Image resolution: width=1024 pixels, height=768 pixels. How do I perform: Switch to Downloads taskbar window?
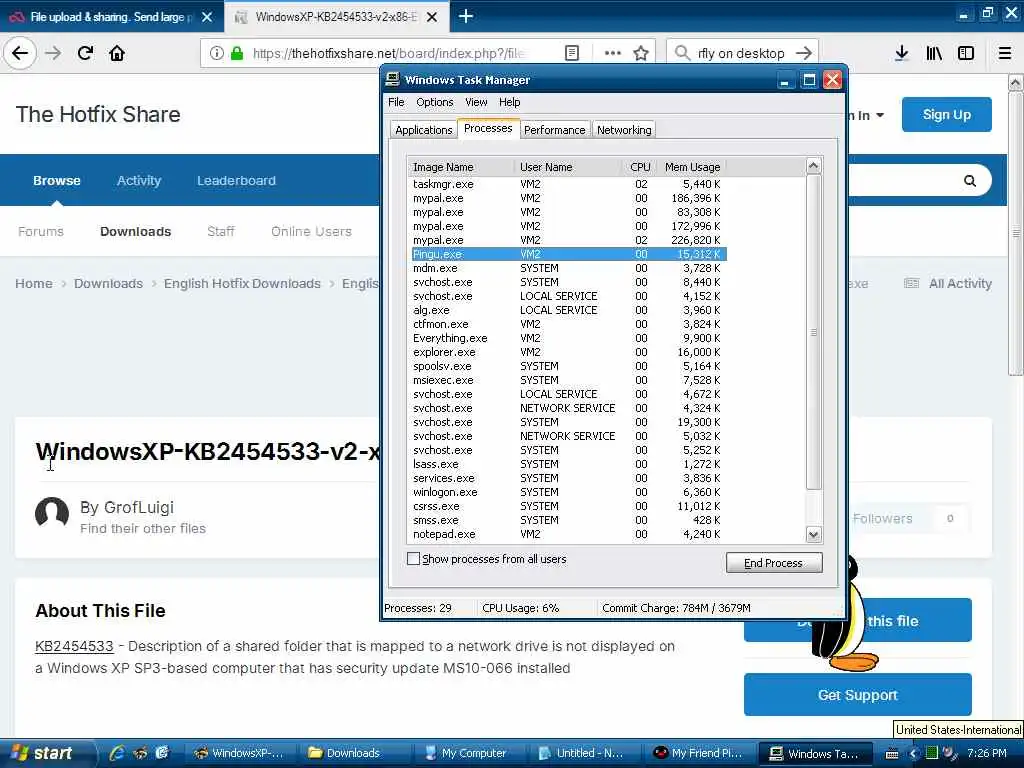(x=355, y=753)
